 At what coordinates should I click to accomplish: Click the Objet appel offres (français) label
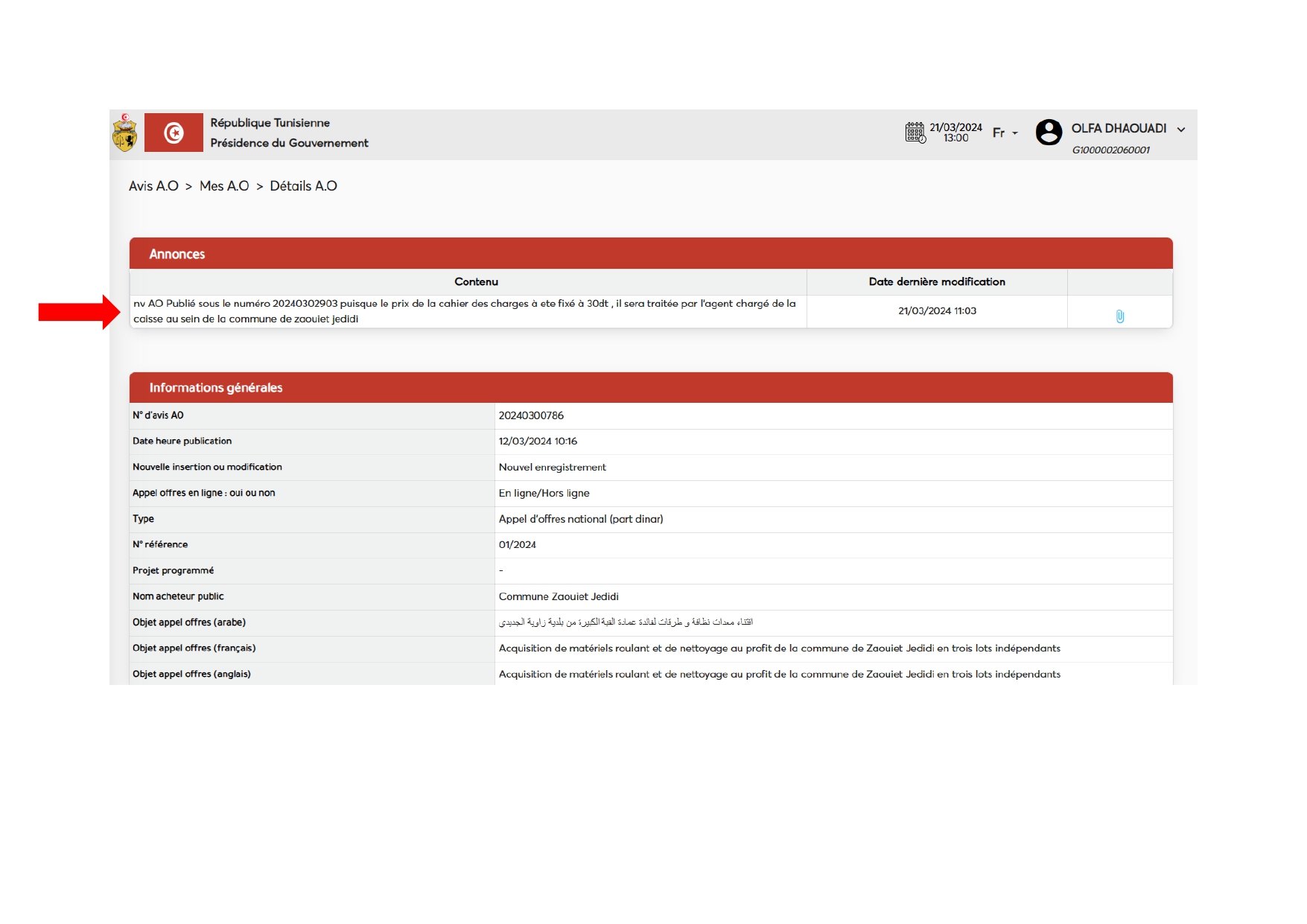[x=194, y=648]
